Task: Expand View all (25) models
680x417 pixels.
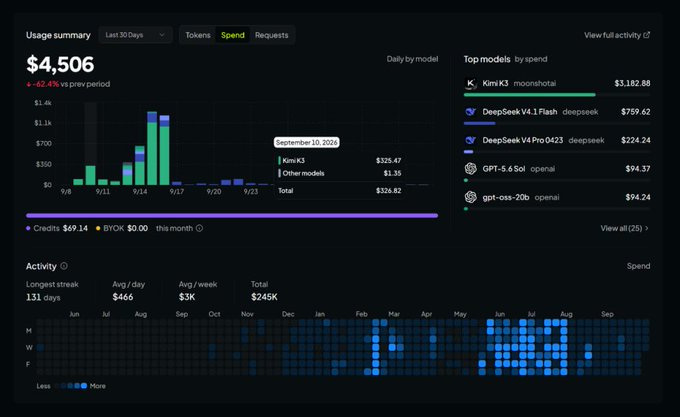Action: (624, 228)
